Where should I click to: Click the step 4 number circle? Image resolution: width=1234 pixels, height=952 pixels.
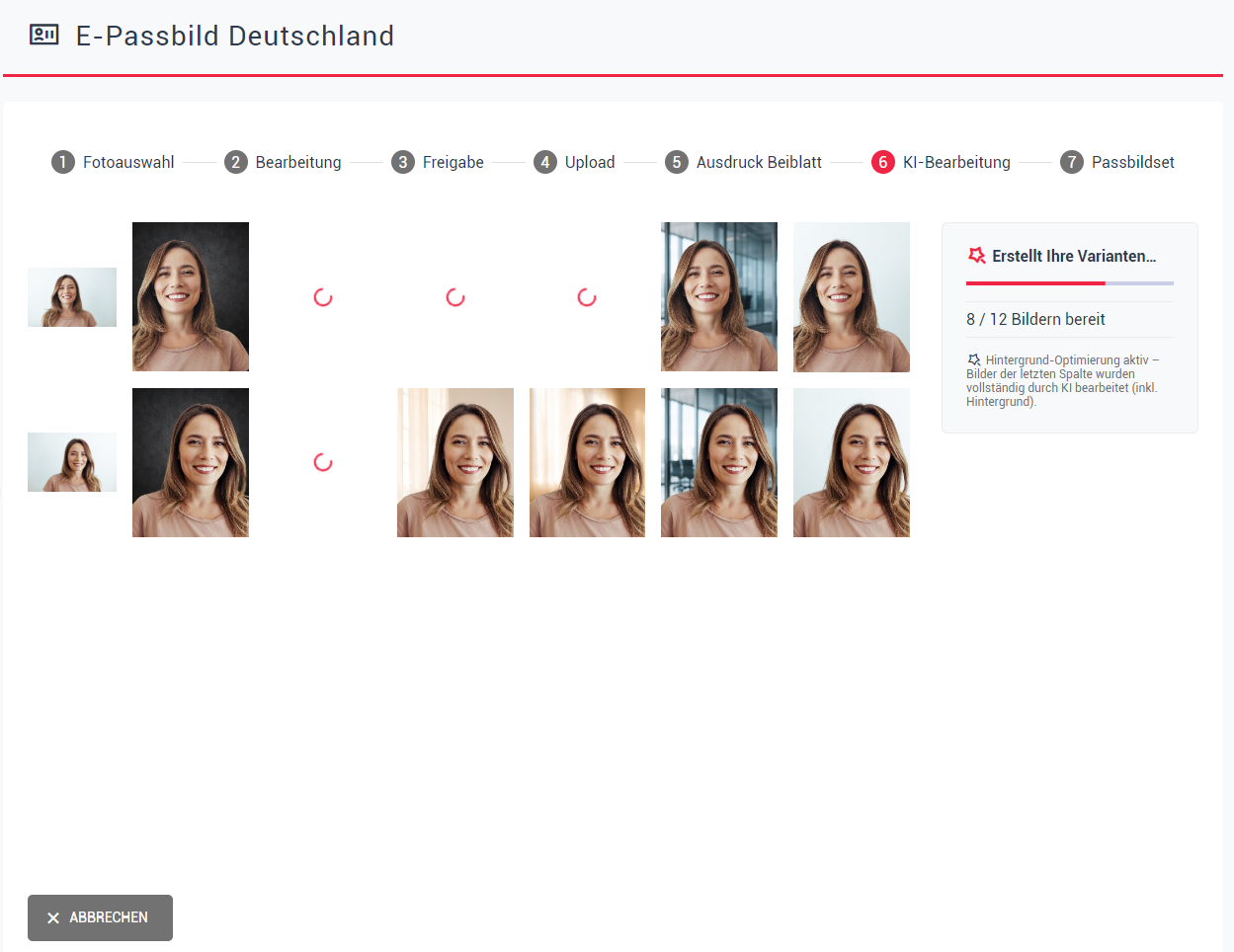coord(545,162)
